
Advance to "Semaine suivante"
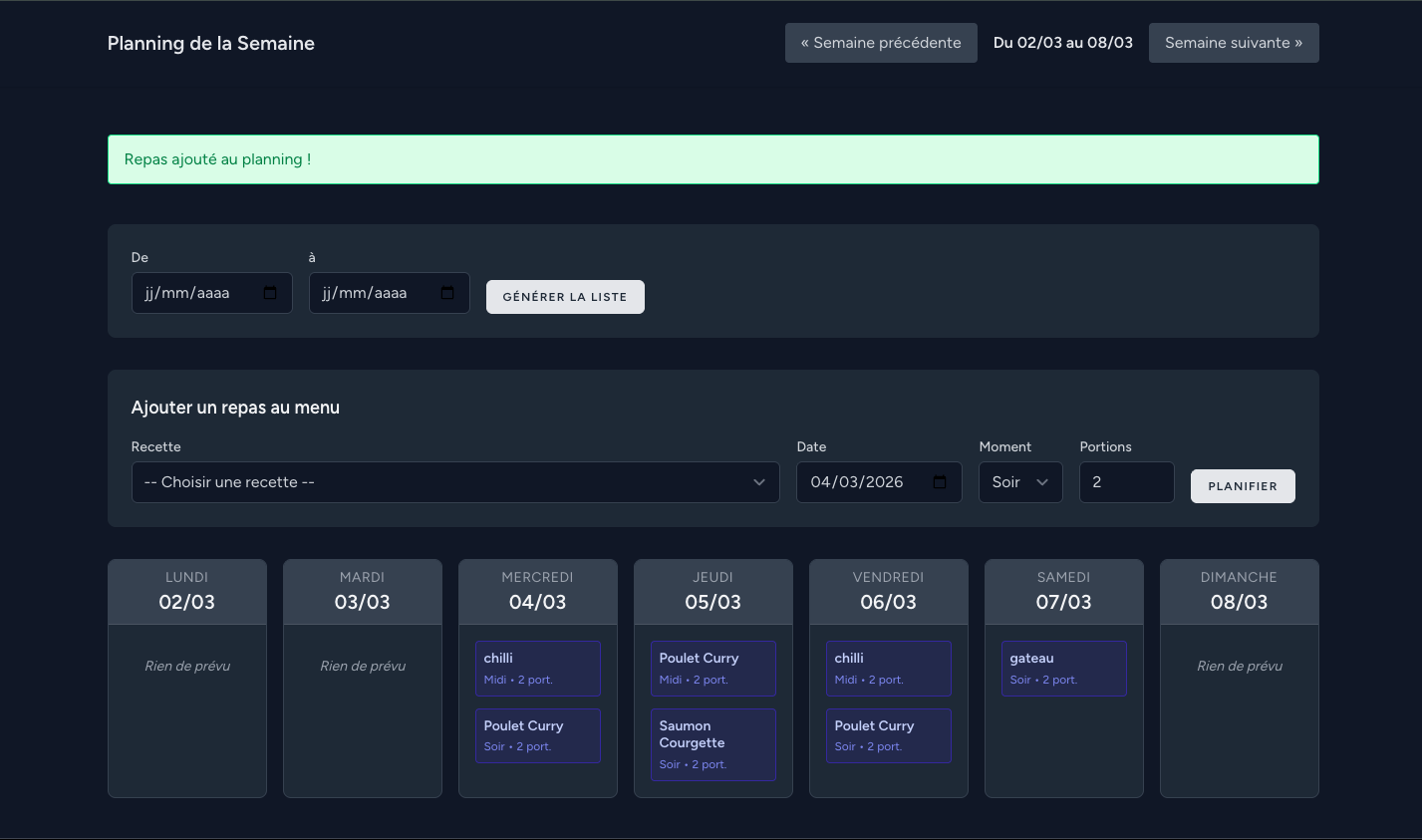[x=1233, y=42]
